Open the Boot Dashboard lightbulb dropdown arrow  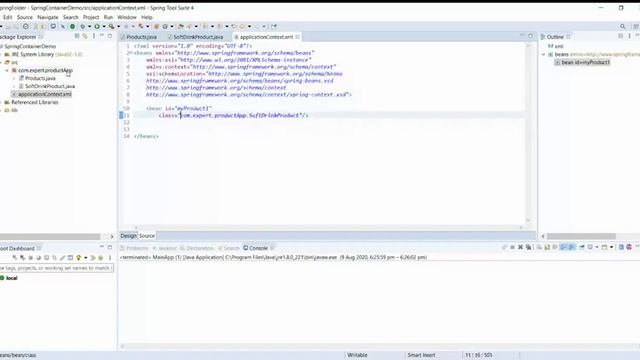click(x=85, y=258)
